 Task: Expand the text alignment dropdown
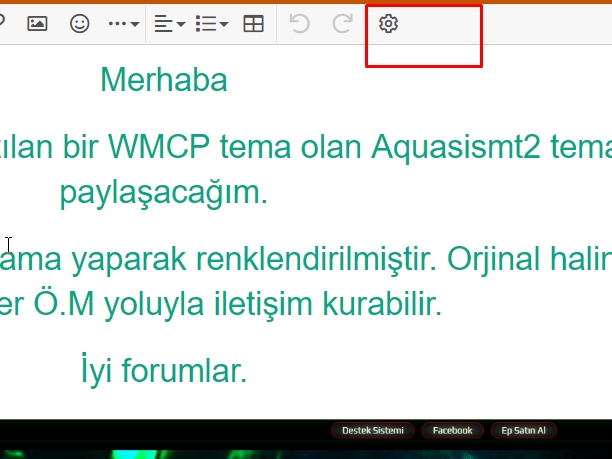pos(170,24)
